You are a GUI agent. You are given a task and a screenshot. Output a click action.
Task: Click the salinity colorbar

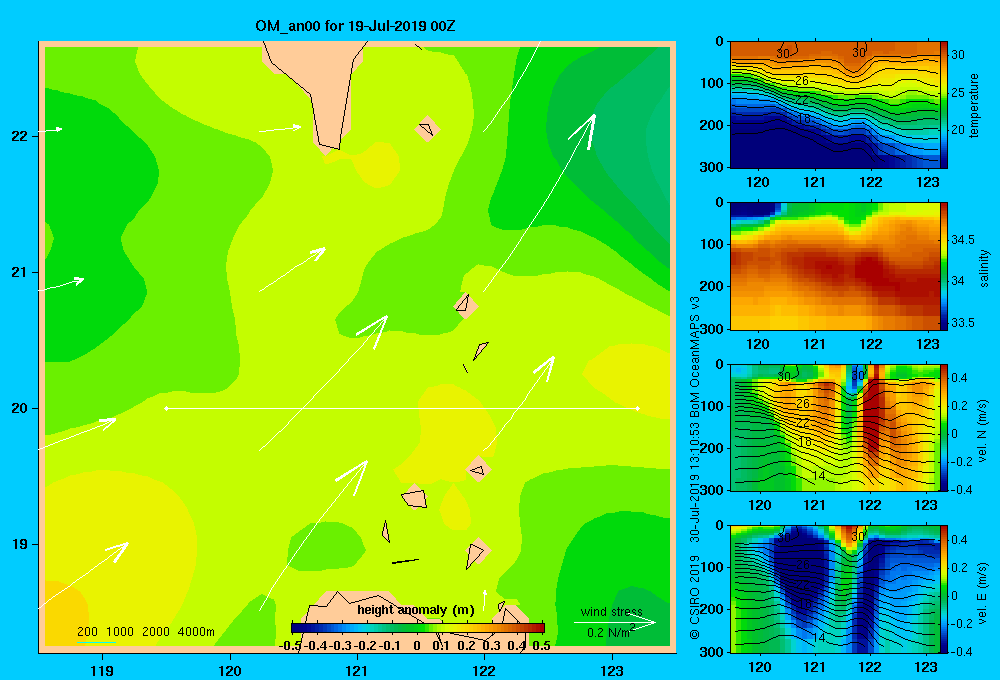(x=944, y=266)
